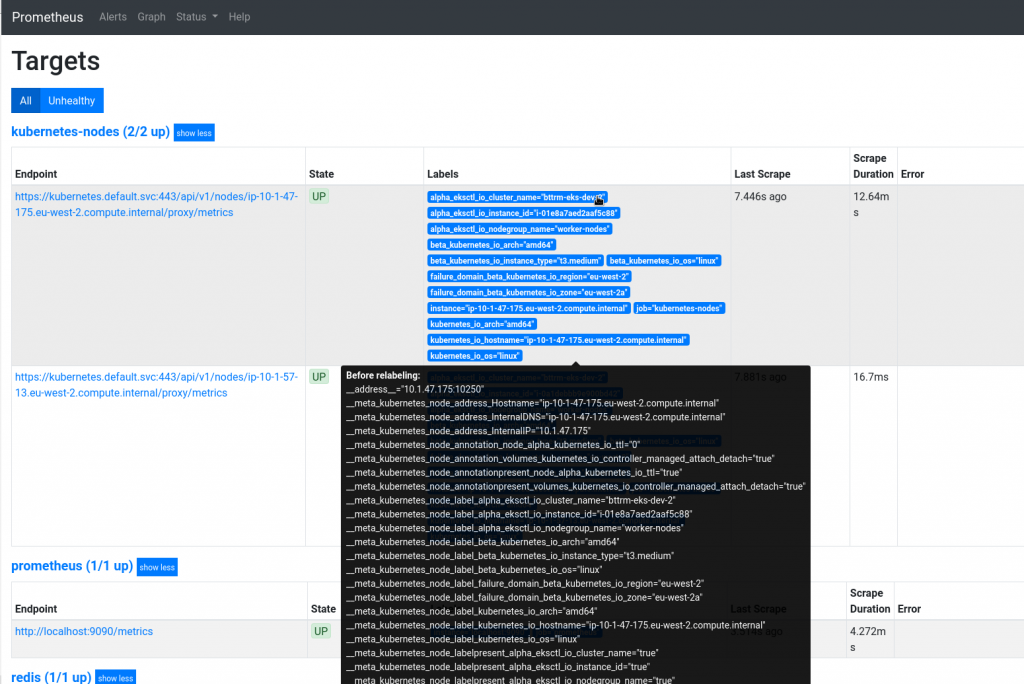Collapse the redis job with show less

[x=115, y=677]
